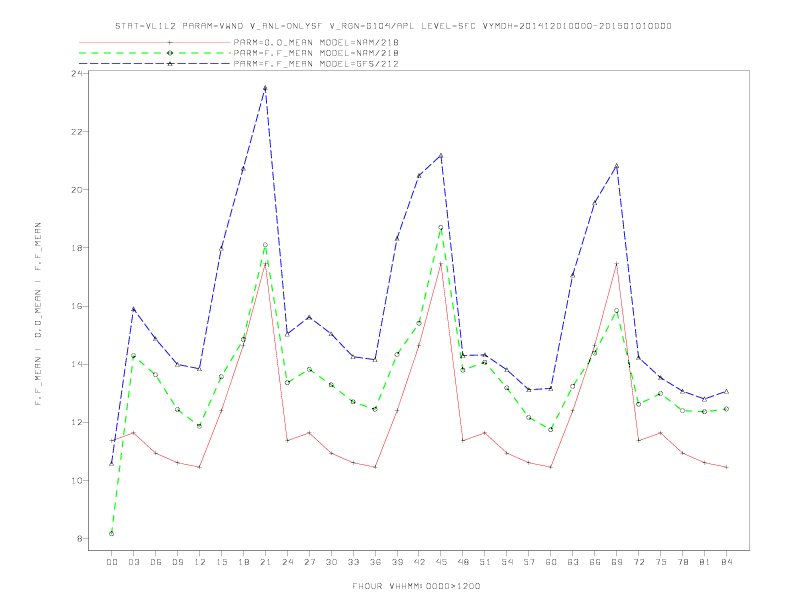Click x-axis tick label 42
792x612 pixels.
coord(419,562)
